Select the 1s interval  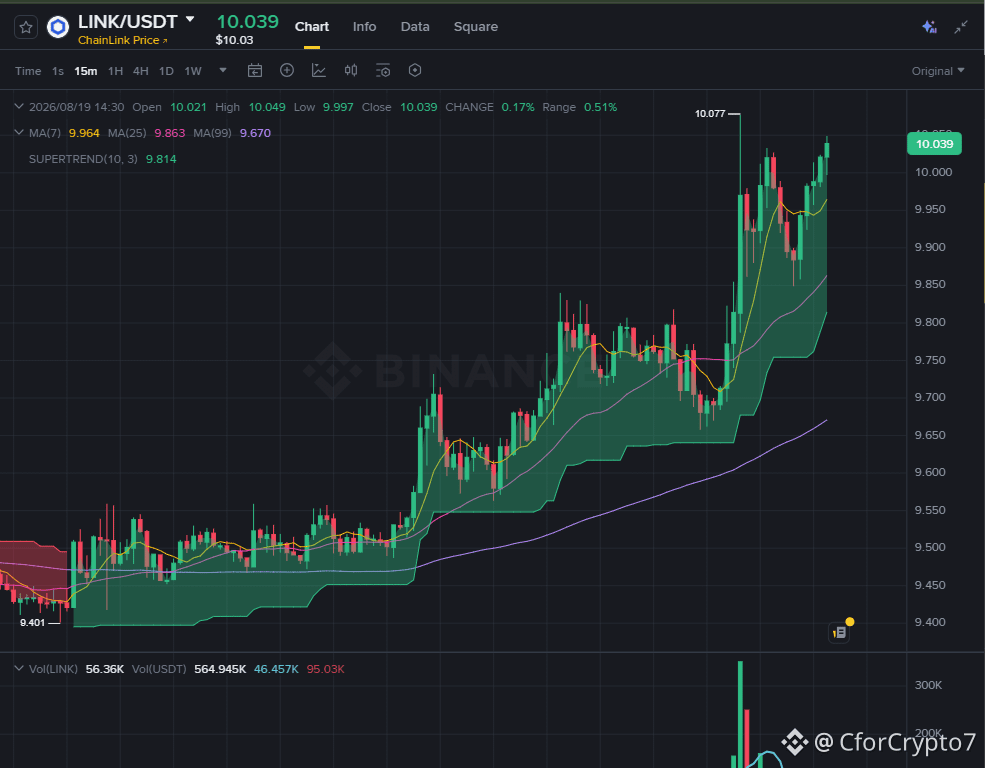(x=58, y=71)
